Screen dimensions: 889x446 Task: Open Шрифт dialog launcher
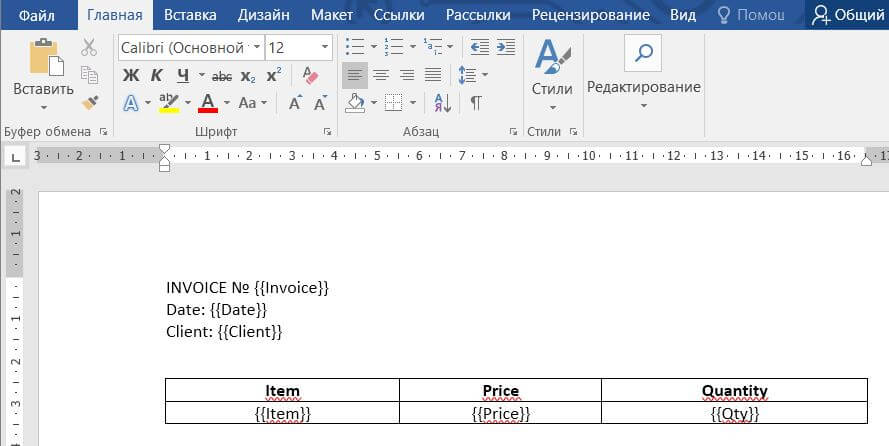pyautogui.click(x=327, y=131)
